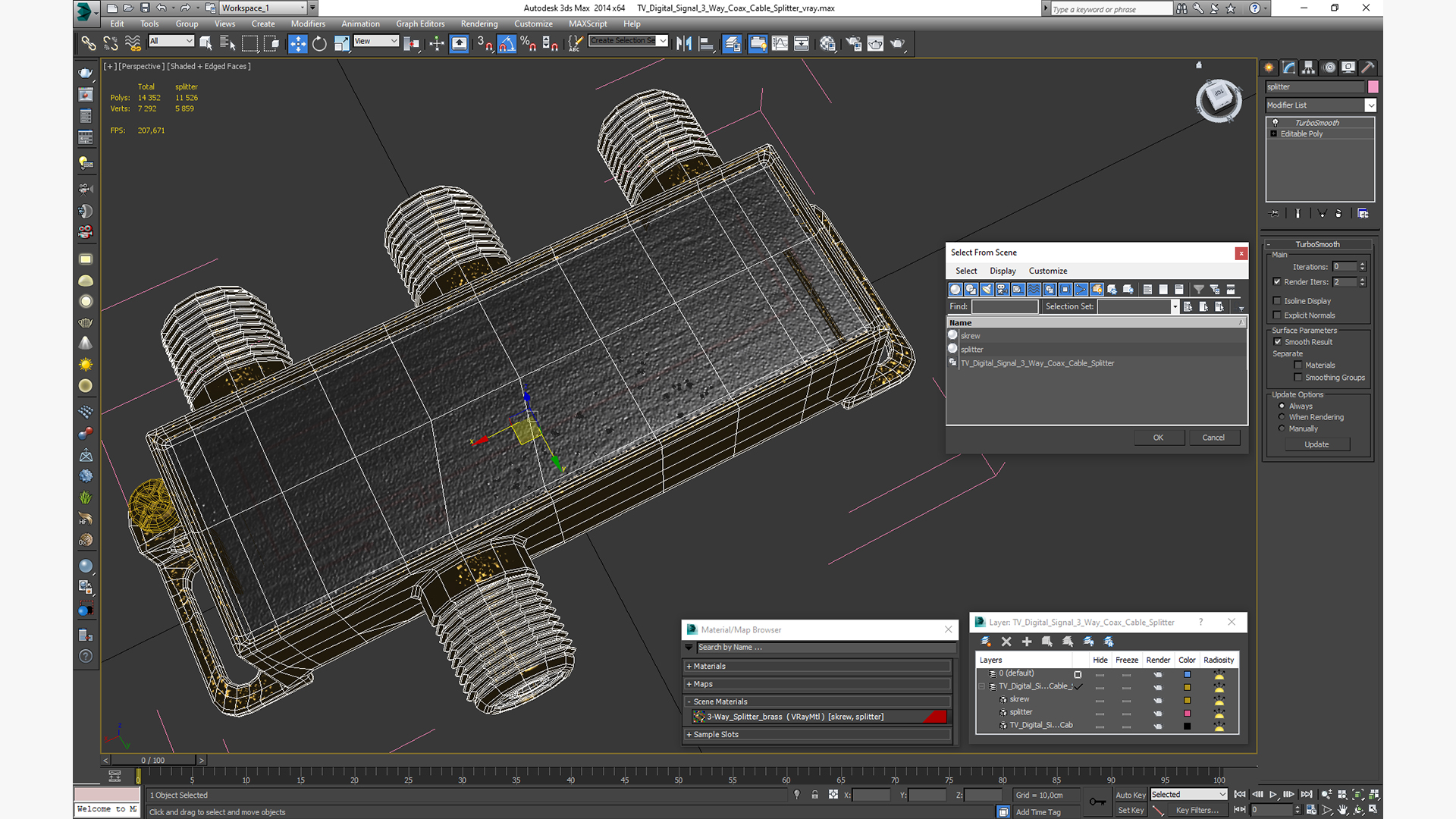
Task: Expand the Materials group in browser
Action: [709, 667]
